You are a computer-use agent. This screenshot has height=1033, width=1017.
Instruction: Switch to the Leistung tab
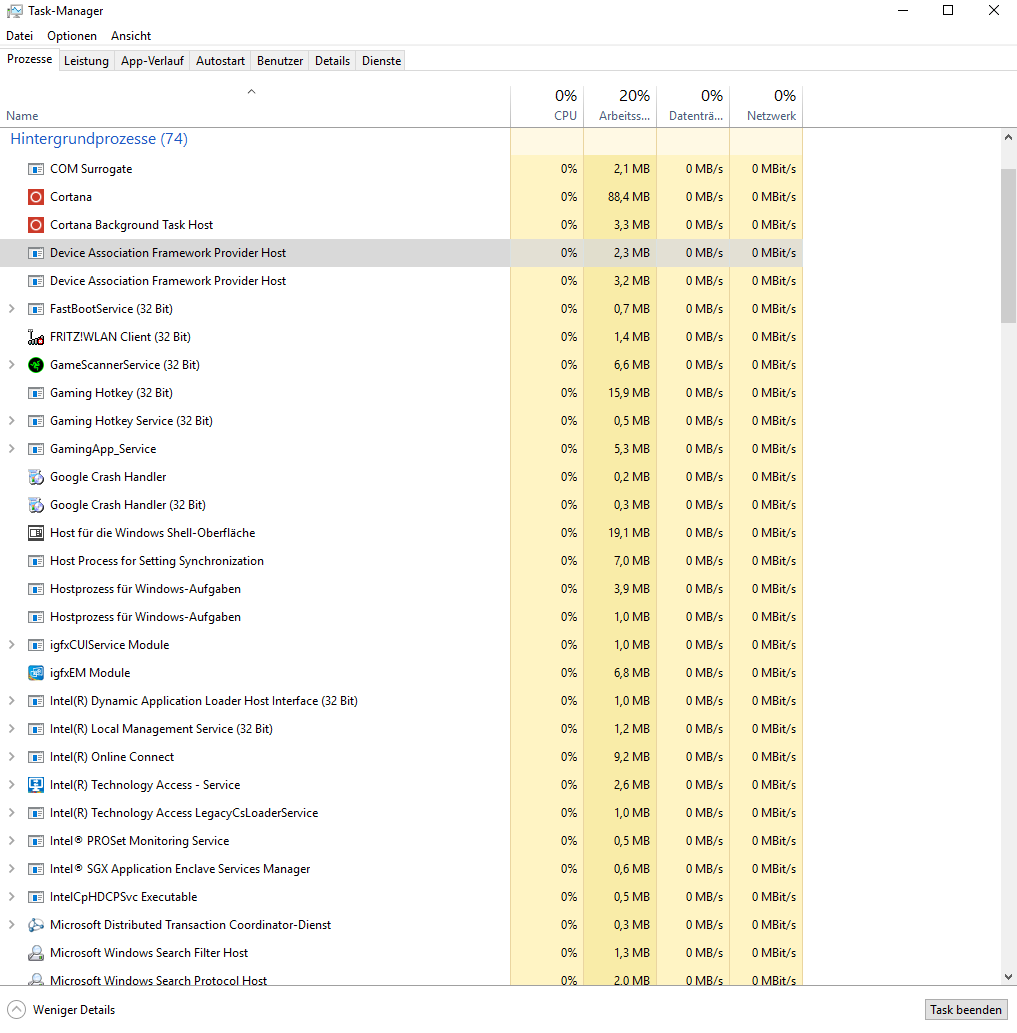point(86,61)
